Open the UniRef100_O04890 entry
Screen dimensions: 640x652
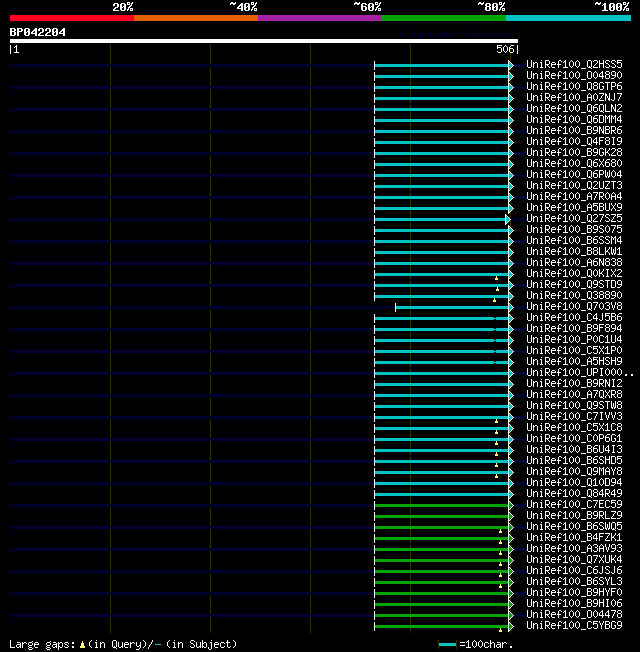click(x=574, y=76)
